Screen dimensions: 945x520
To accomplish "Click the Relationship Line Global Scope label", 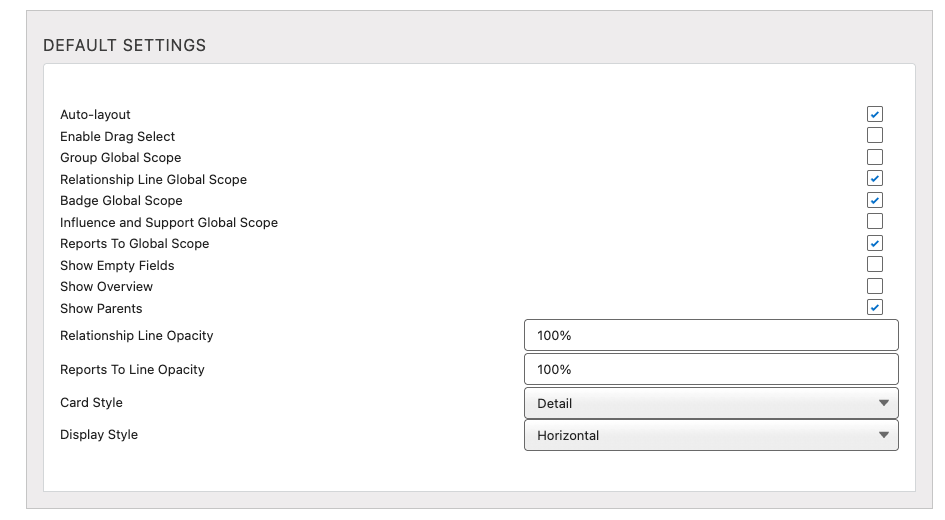I will click(154, 180).
